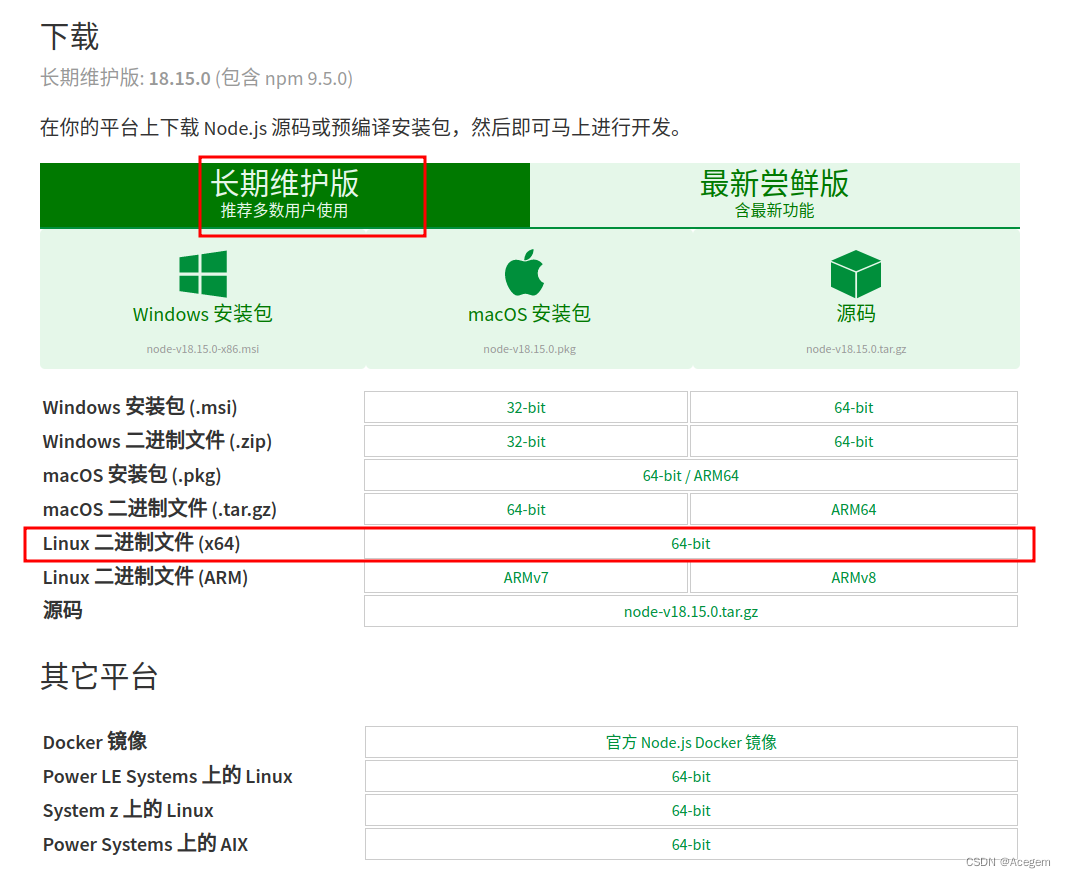Image resolution: width=1066 pixels, height=878 pixels.
Task: Download 32-bit Windows 安装包 (.msi)
Action: pyautogui.click(x=526, y=407)
